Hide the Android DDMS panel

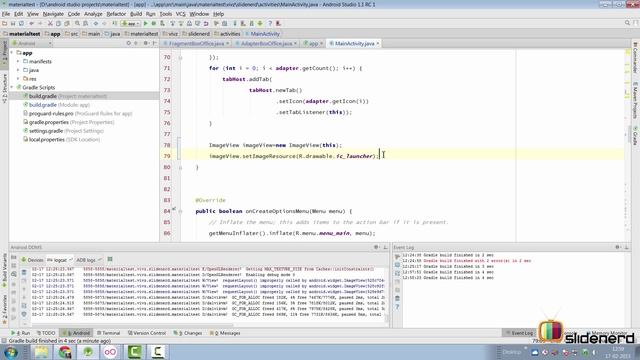[385, 247]
